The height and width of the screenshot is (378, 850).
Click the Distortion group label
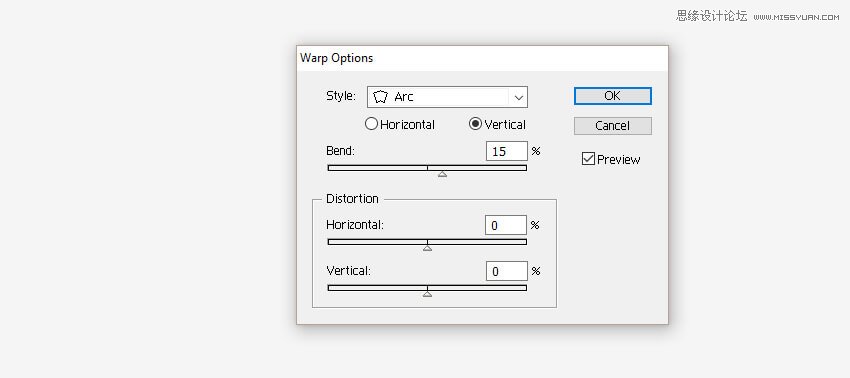click(352, 198)
